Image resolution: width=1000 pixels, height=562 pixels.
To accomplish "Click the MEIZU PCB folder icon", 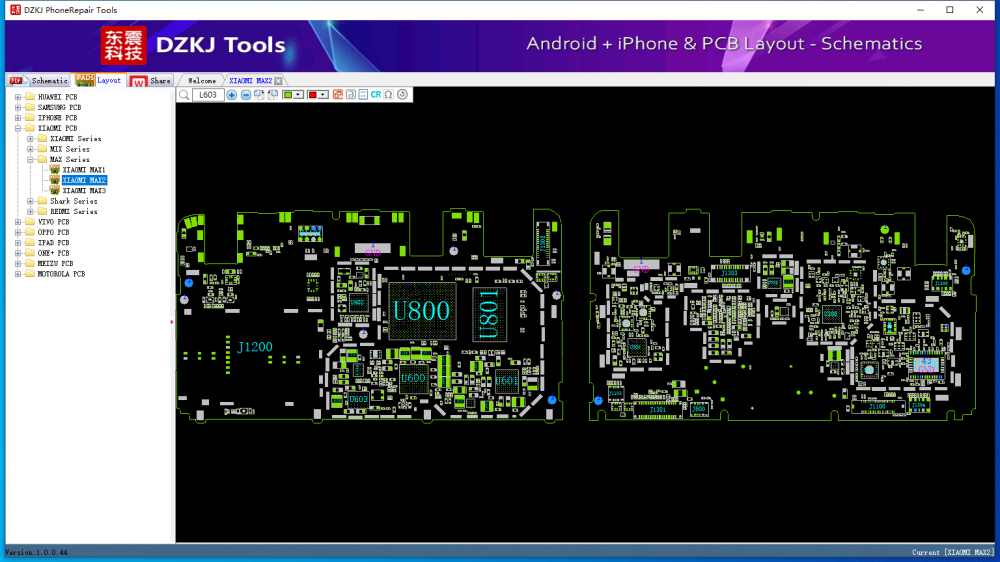I will pos(29,263).
